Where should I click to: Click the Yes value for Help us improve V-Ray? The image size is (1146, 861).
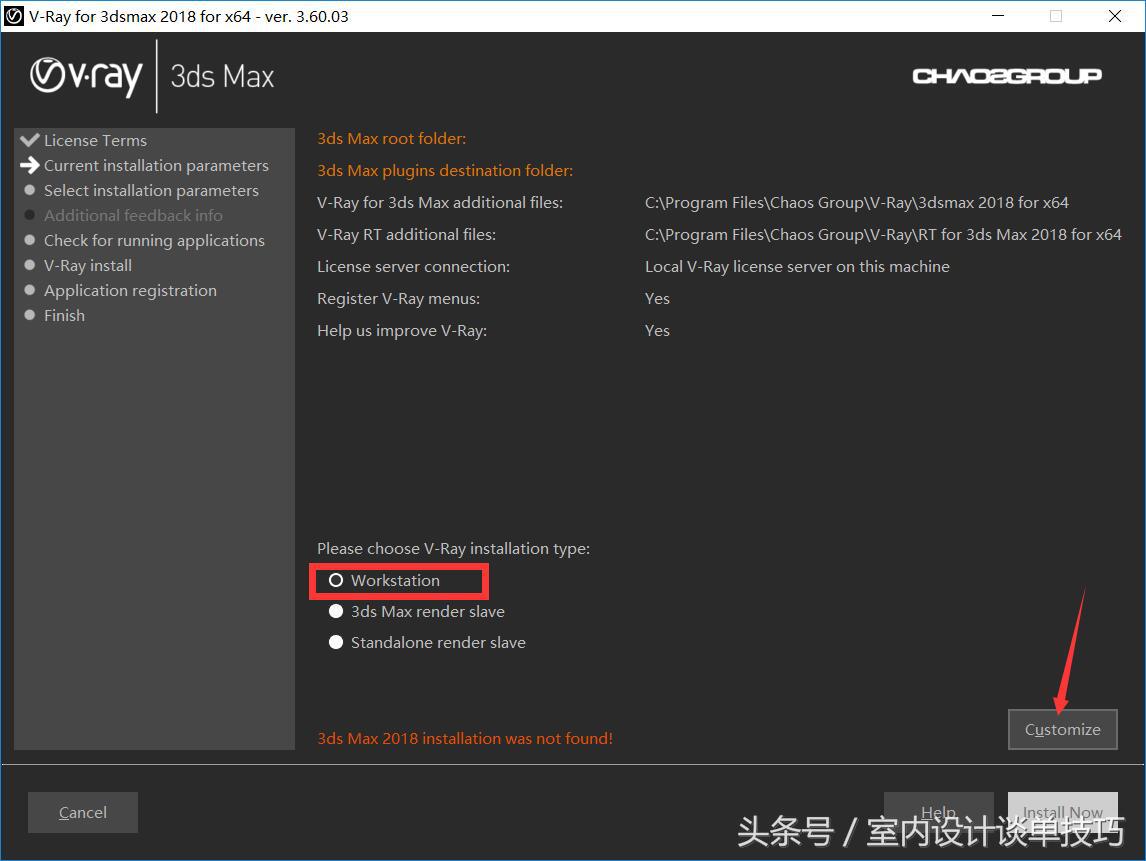coord(657,330)
